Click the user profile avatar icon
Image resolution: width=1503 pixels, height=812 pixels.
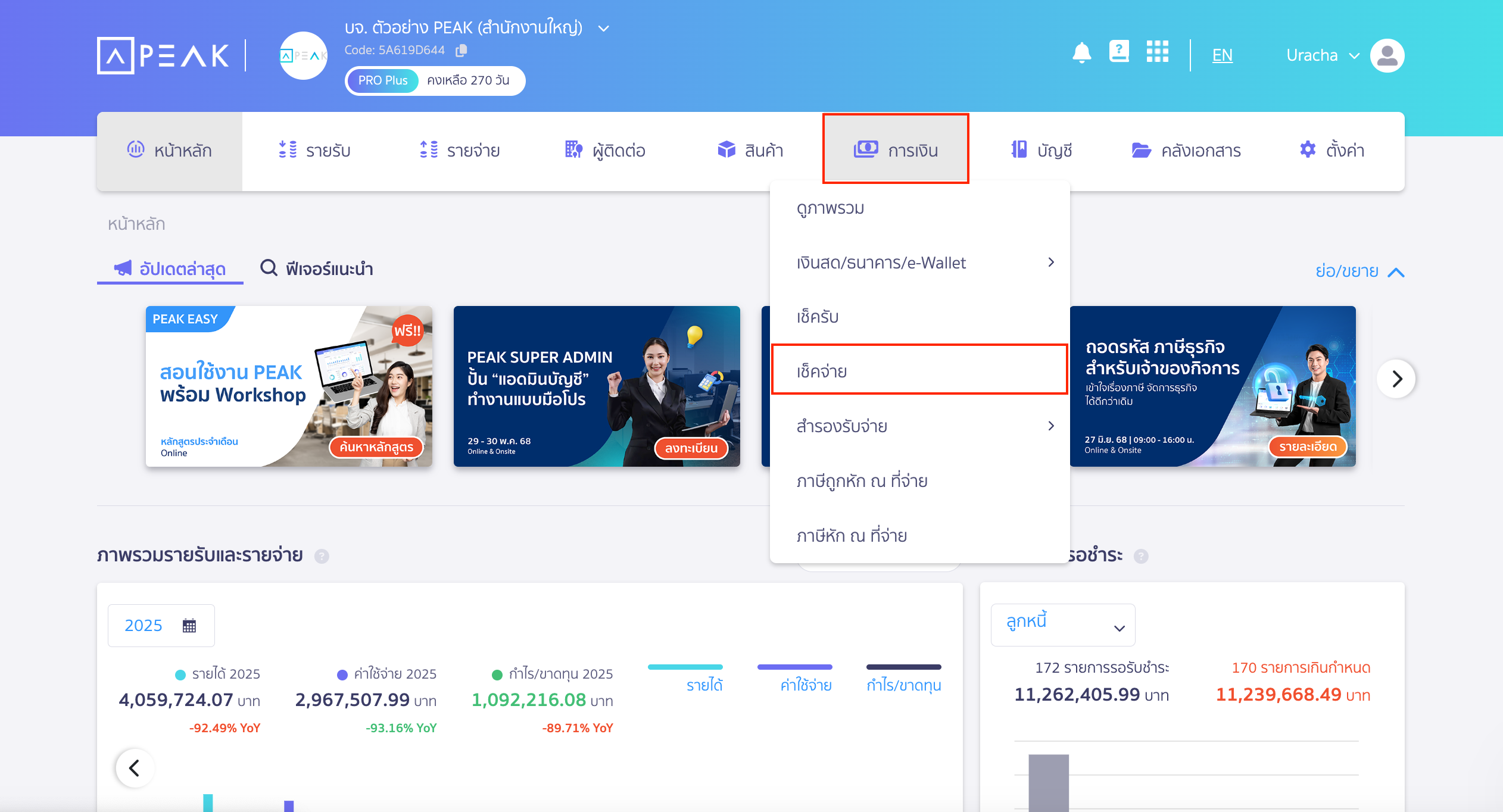pyautogui.click(x=1387, y=55)
